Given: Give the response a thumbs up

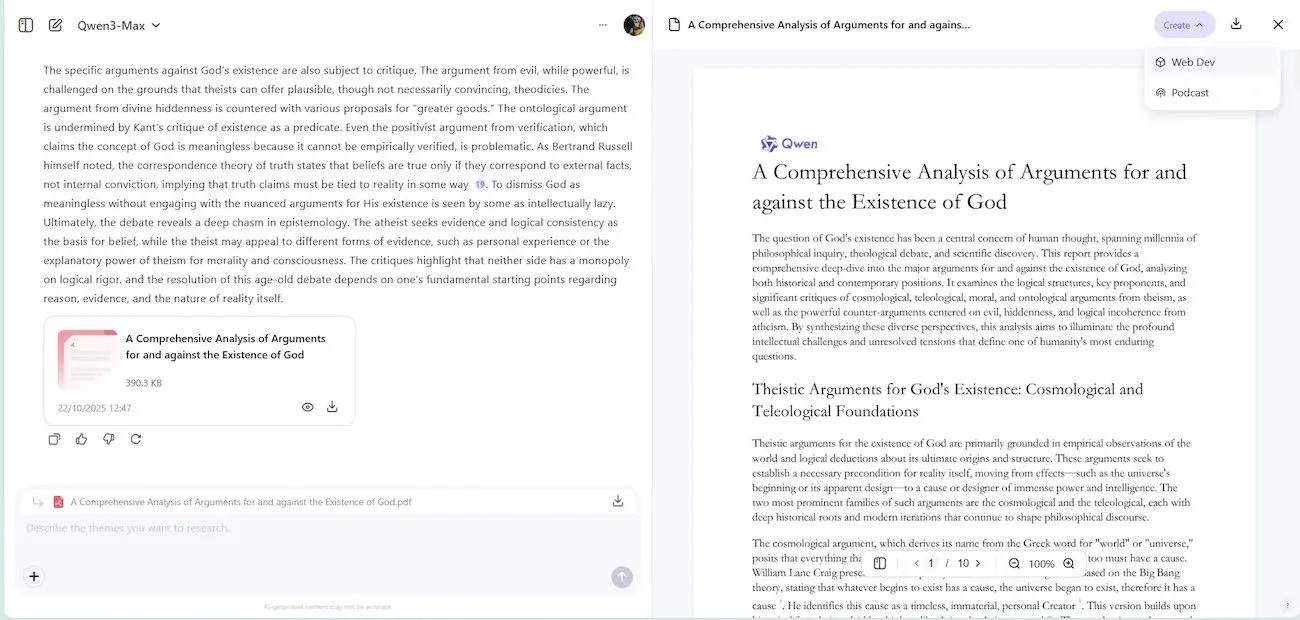Looking at the screenshot, I should 81,439.
